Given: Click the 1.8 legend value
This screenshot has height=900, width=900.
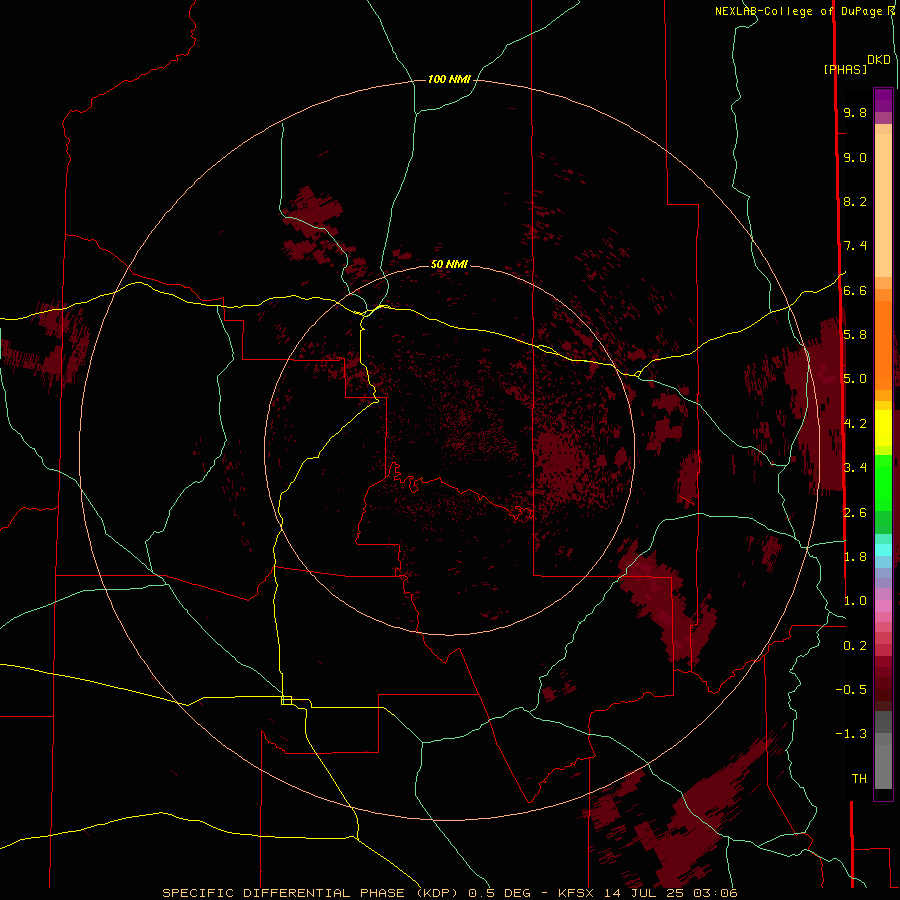Looking at the screenshot, I should pyautogui.click(x=855, y=557).
